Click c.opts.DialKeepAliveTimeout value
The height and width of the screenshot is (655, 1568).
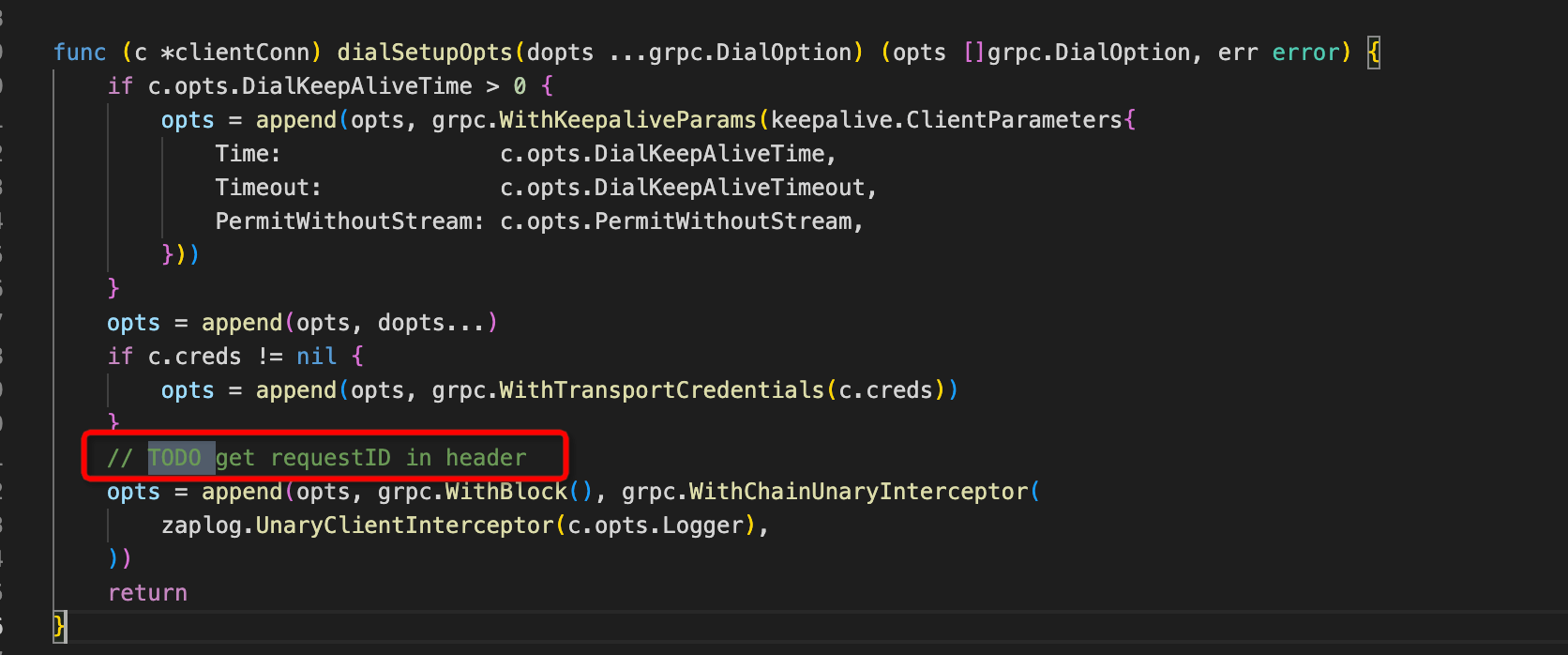(x=682, y=188)
